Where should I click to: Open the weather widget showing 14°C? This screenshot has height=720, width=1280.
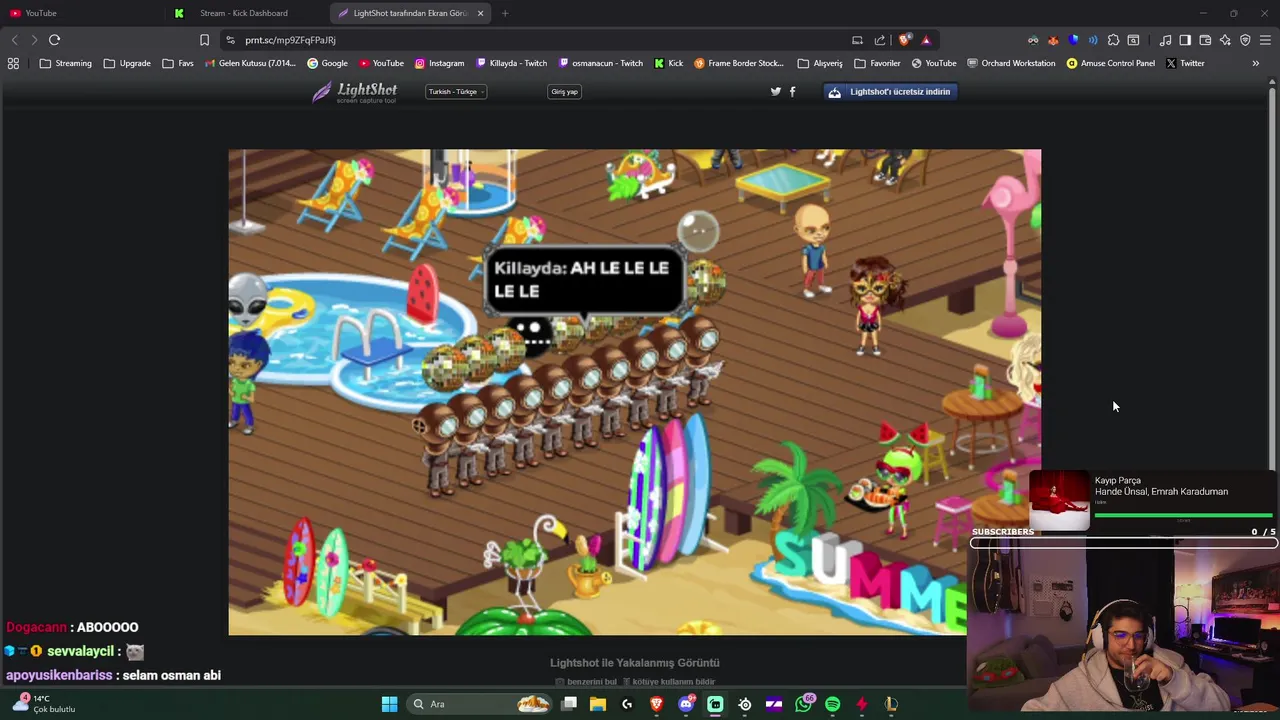(42, 704)
